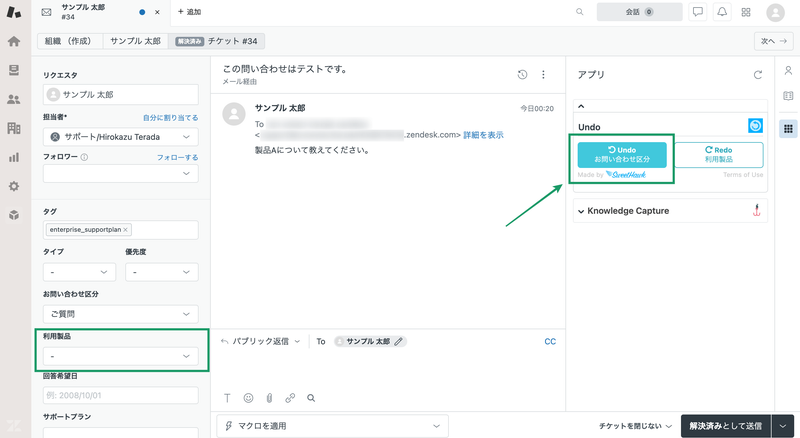Open the cube apps icon in sidebar
Viewport: 800px width, 438px height.
tap(14, 215)
